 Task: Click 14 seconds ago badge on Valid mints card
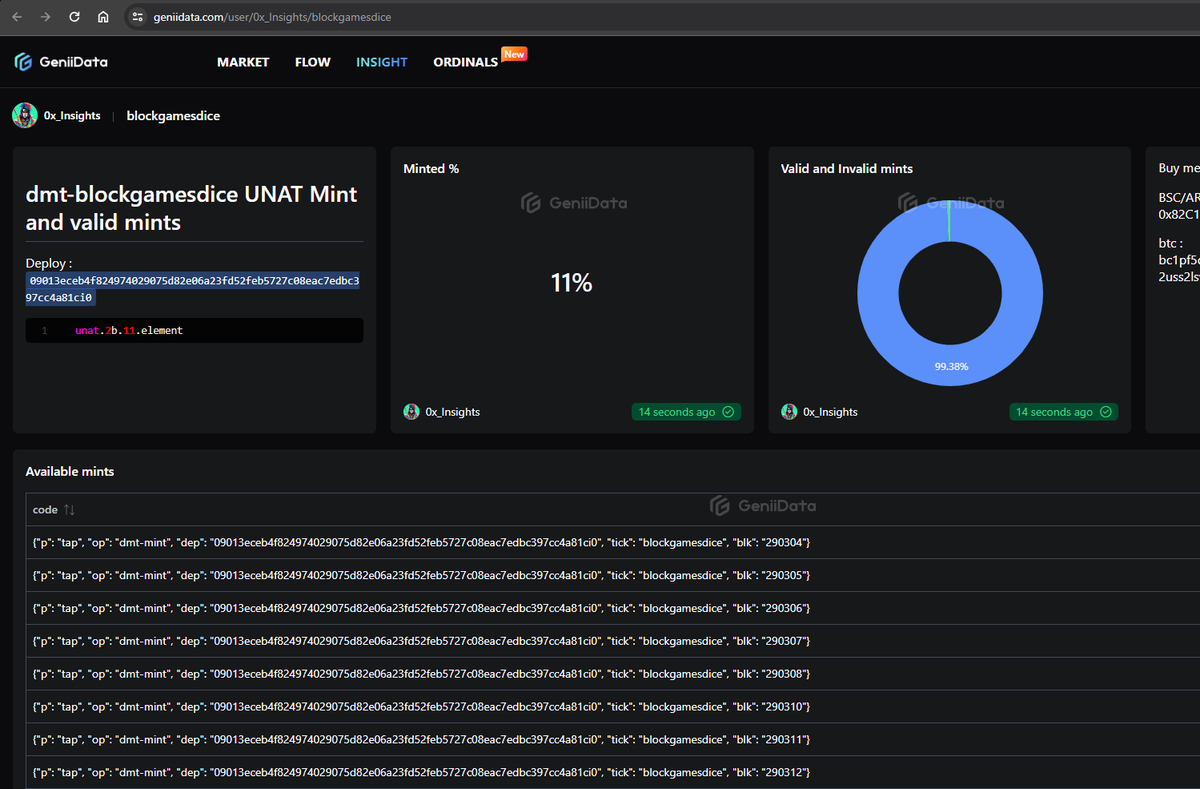(1064, 412)
